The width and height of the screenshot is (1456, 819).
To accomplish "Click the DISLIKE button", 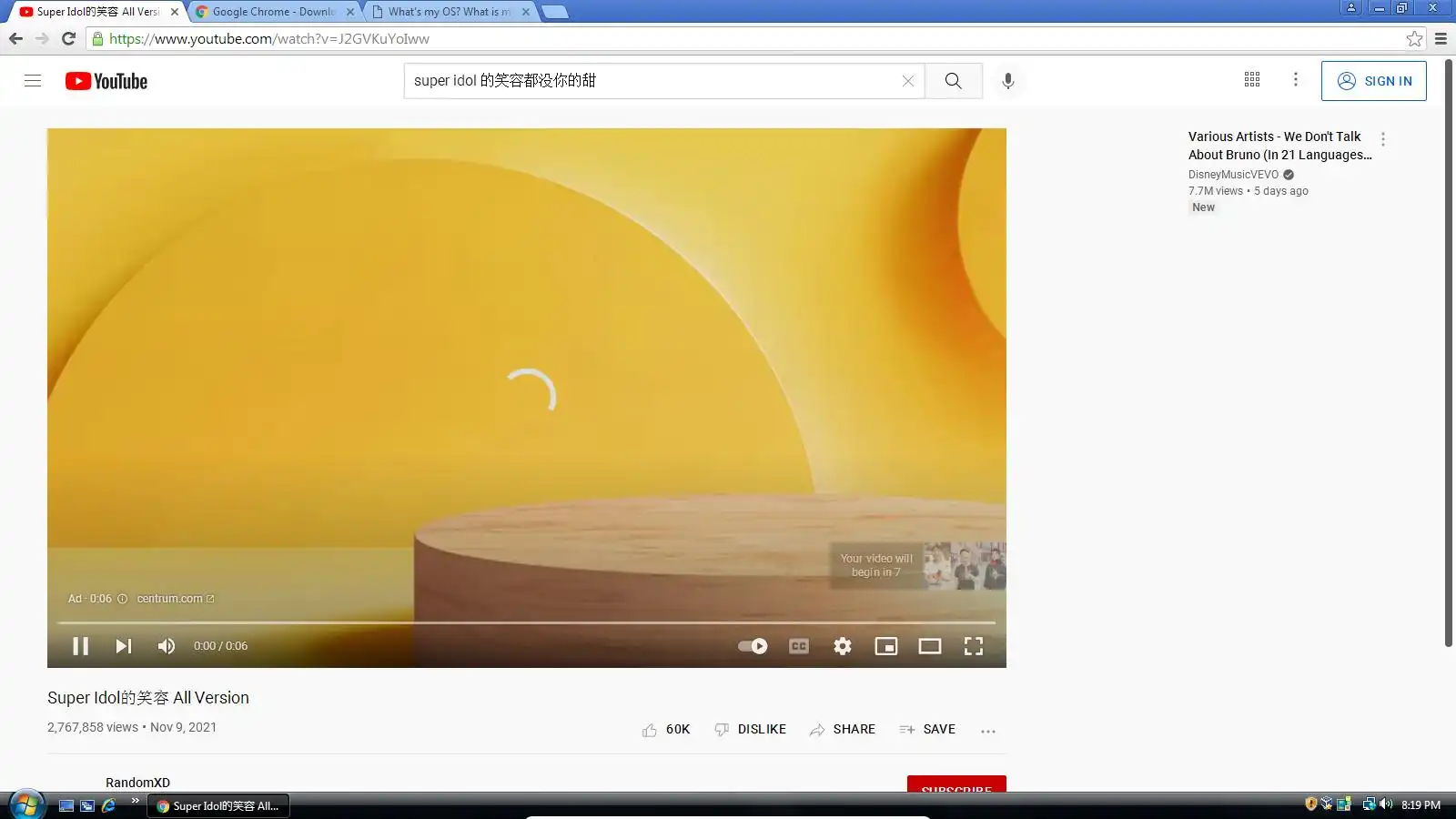I will click(751, 730).
